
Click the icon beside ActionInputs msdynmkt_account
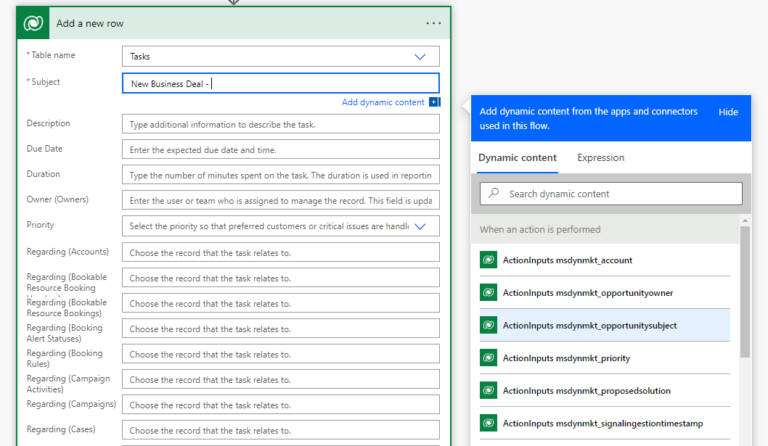tap(489, 260)
